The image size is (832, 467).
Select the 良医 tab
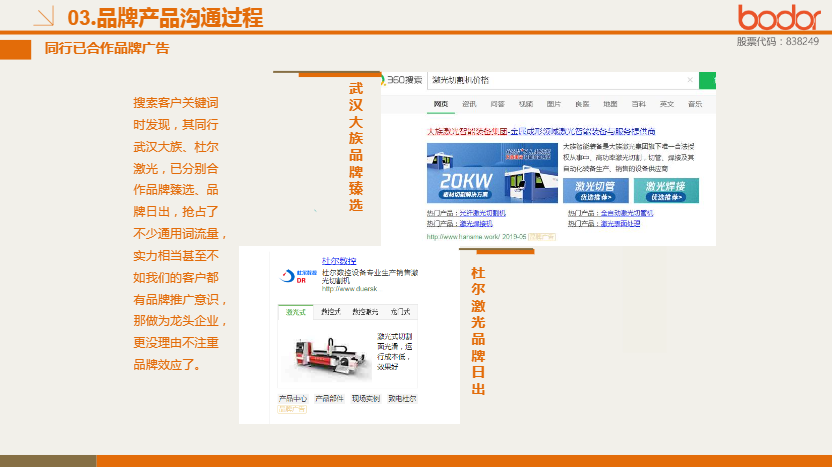(582, 104)
